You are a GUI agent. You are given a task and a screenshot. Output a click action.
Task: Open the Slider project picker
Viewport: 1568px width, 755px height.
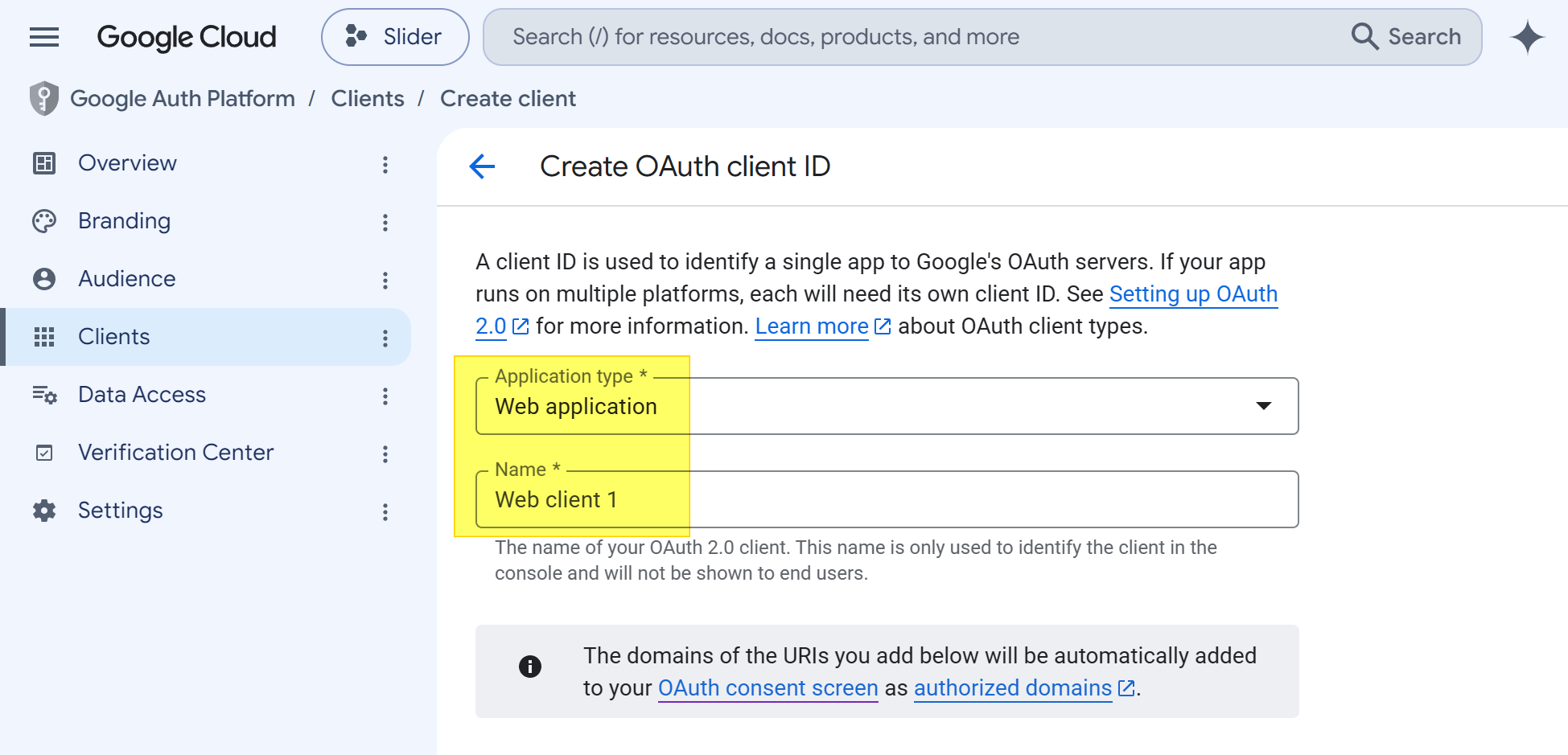395,37
